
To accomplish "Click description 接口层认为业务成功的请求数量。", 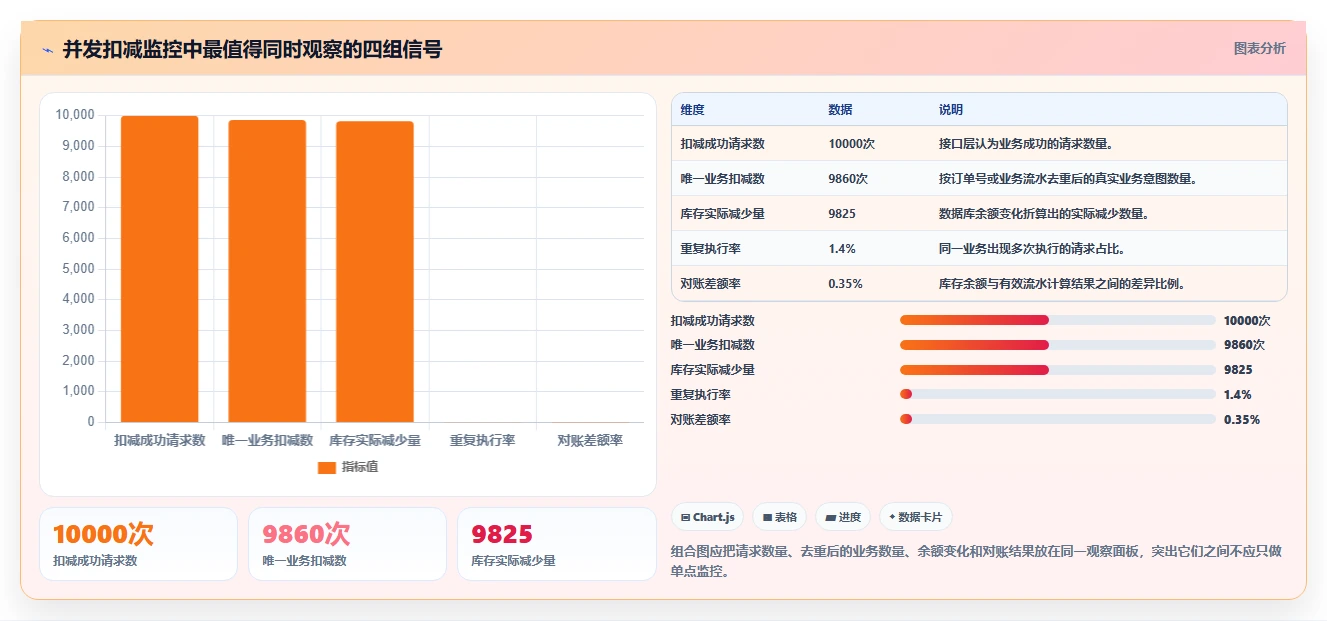I will pyautogui.click(x=1026, y=144).
